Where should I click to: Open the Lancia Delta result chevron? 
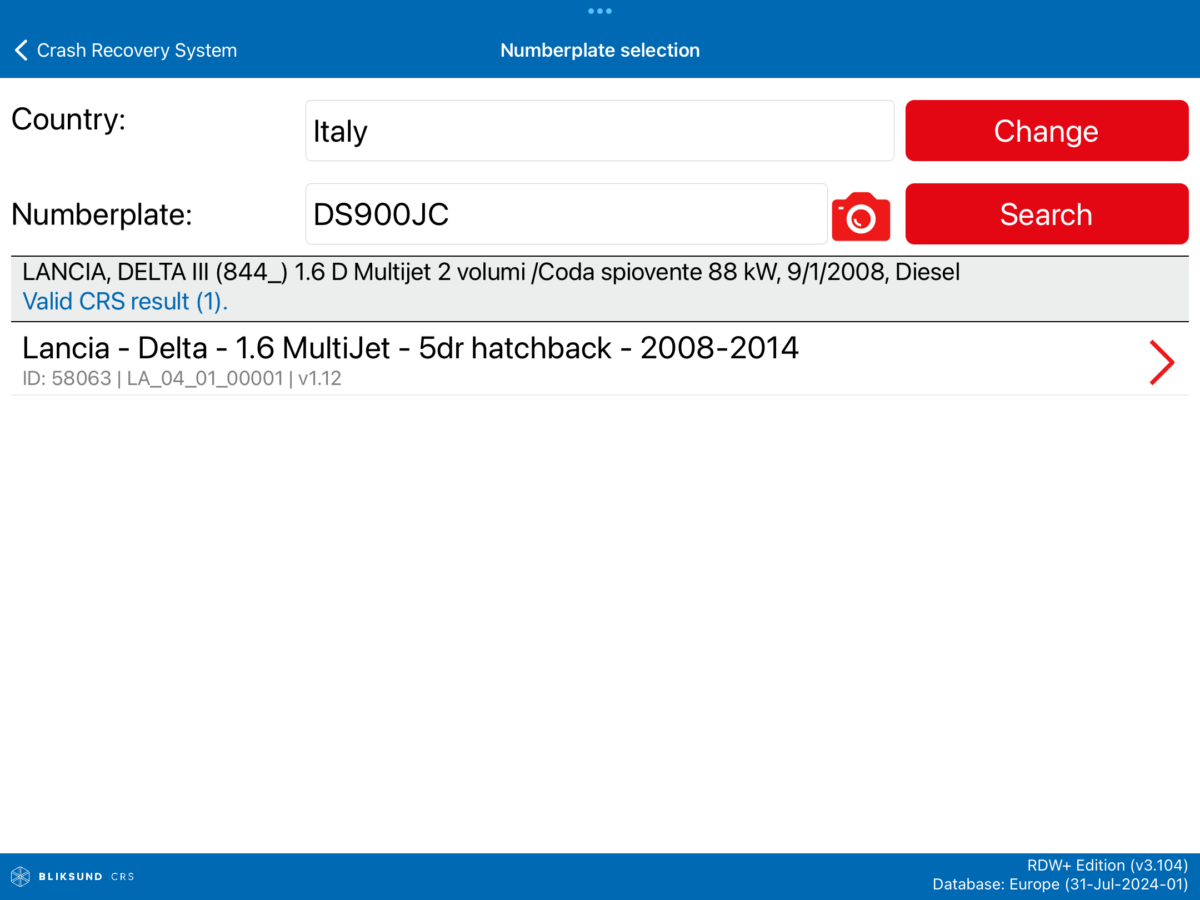click(1161, 362)
